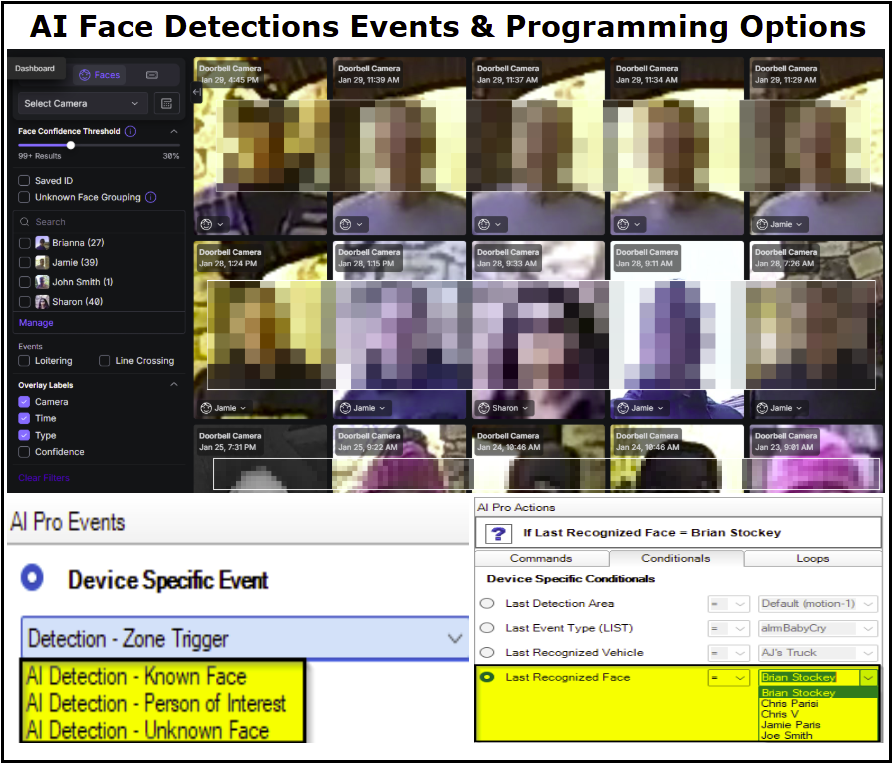Viewport: 893px width, 764px height.
Task: Enable the Saved ID checkbox
Action: click(24, 181)
